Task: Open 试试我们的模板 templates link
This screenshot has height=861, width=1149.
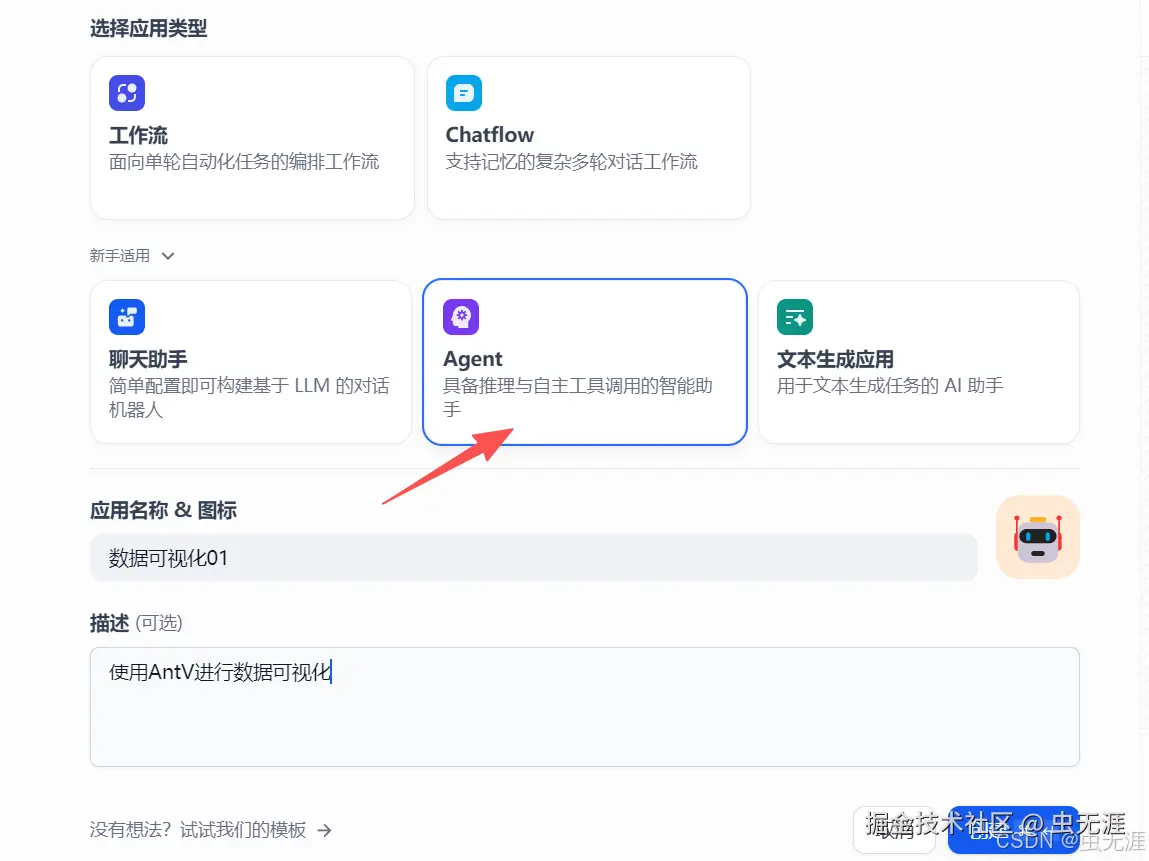Action: click(x=245, y=830)
